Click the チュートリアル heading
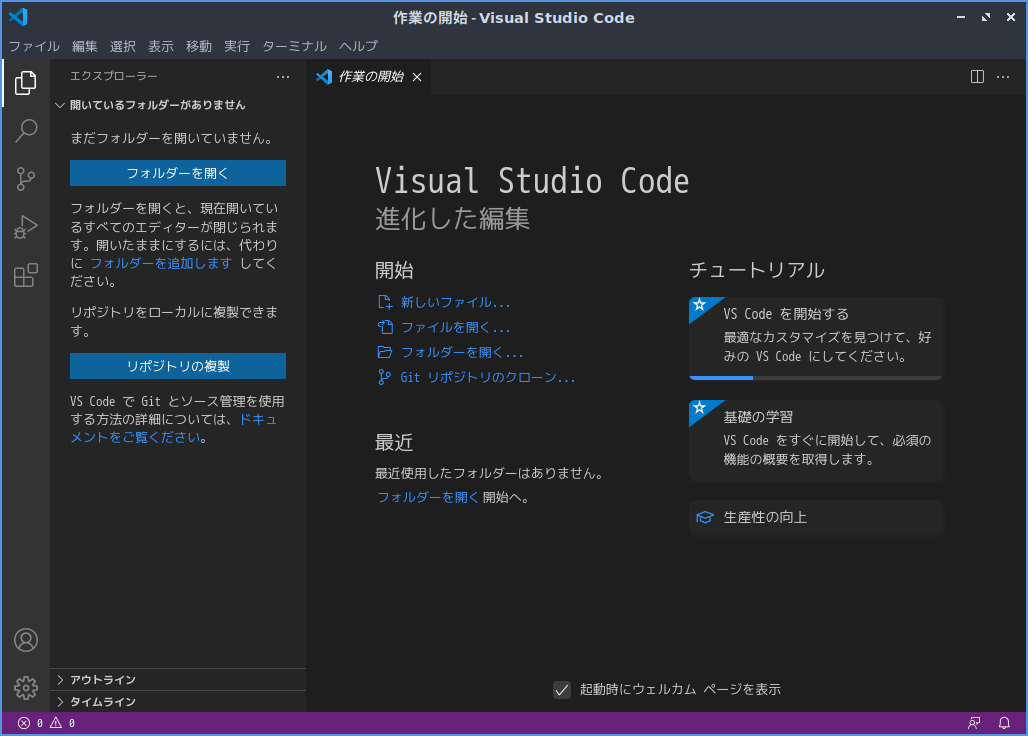This screenshot has height=736, width=1028. tap(757, 270)
